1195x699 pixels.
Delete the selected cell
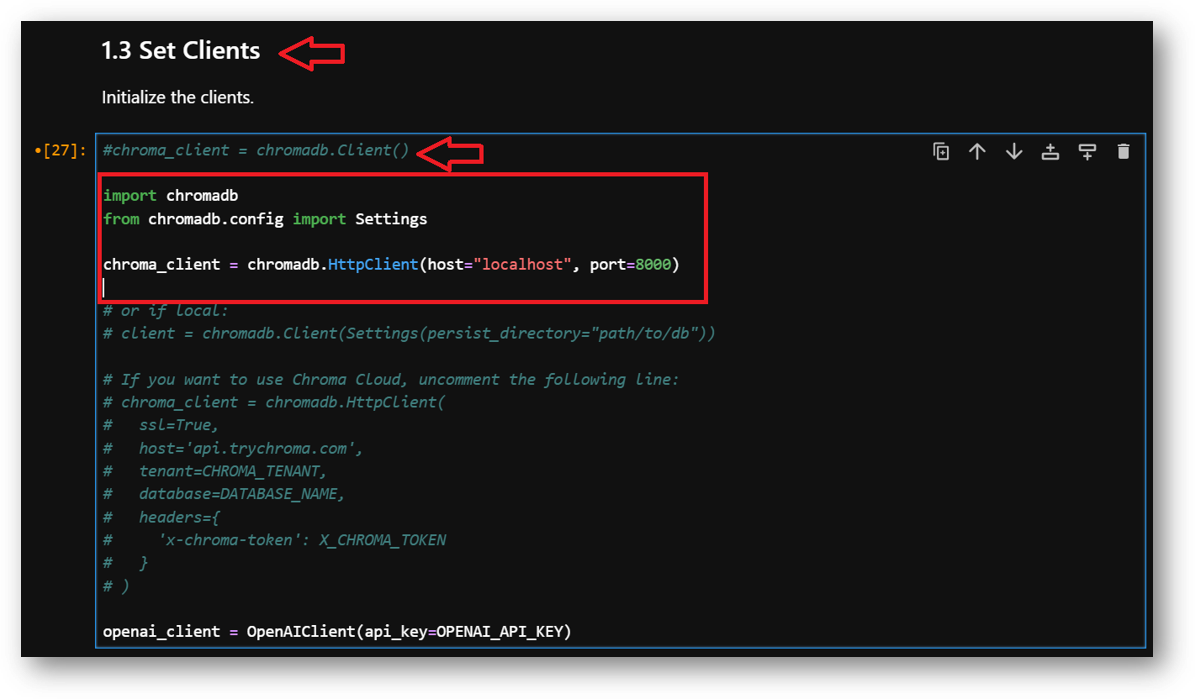[x=1123, y=150]
